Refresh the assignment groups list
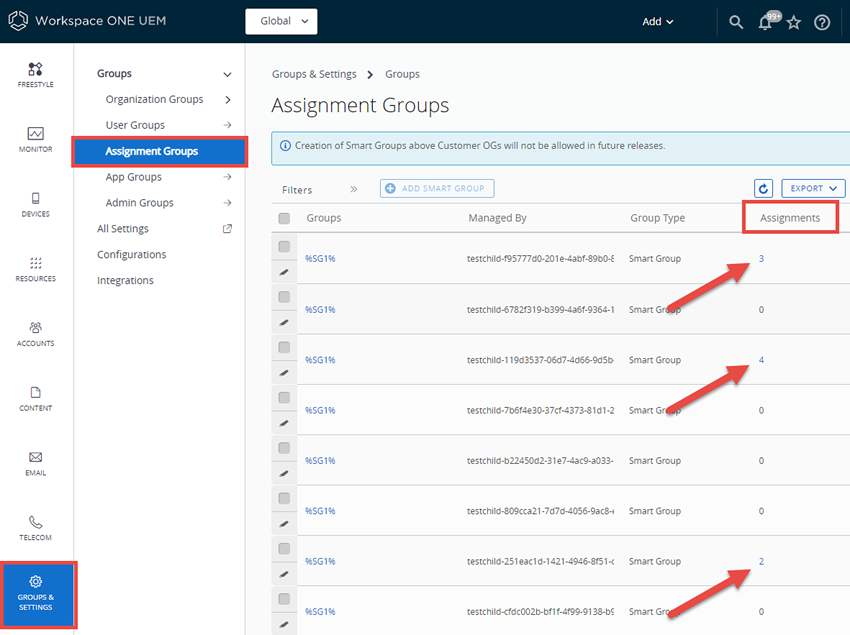 (763, 188)
